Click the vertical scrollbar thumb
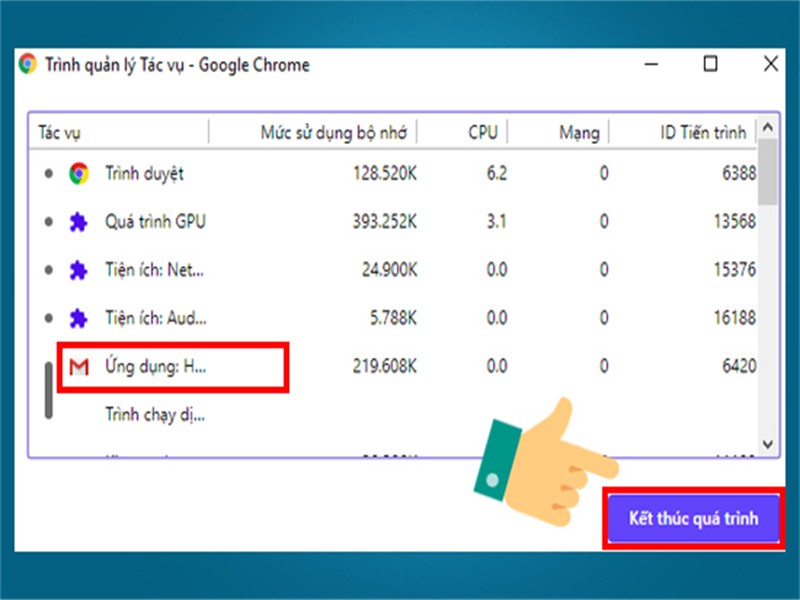This screenshot has height=600, width=800. 768,171
